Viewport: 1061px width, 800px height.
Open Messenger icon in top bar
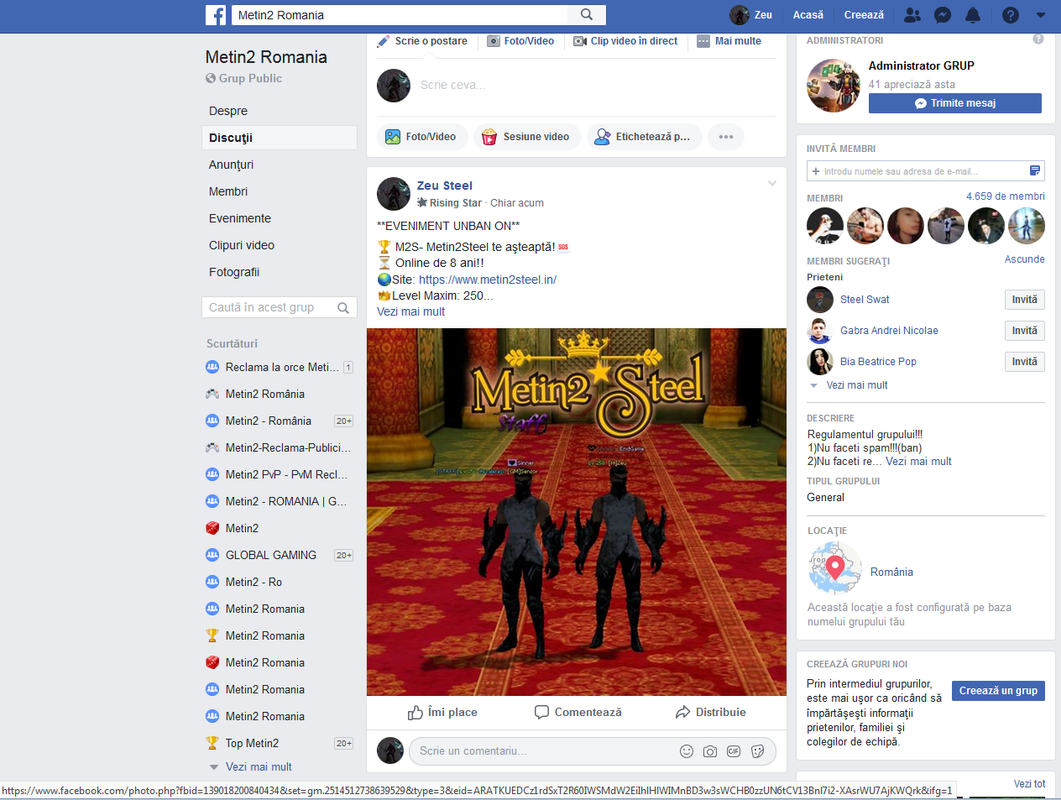[x=942, y=15]
